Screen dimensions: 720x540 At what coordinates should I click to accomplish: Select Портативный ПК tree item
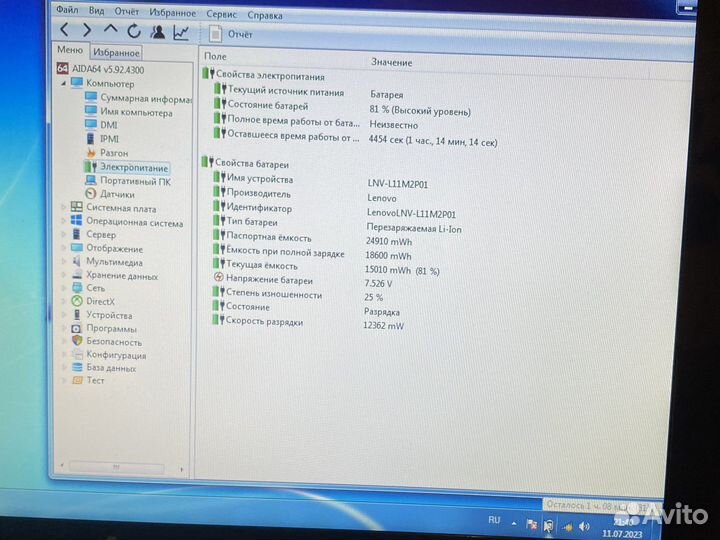pyautogui.click(x=128, y=181)
